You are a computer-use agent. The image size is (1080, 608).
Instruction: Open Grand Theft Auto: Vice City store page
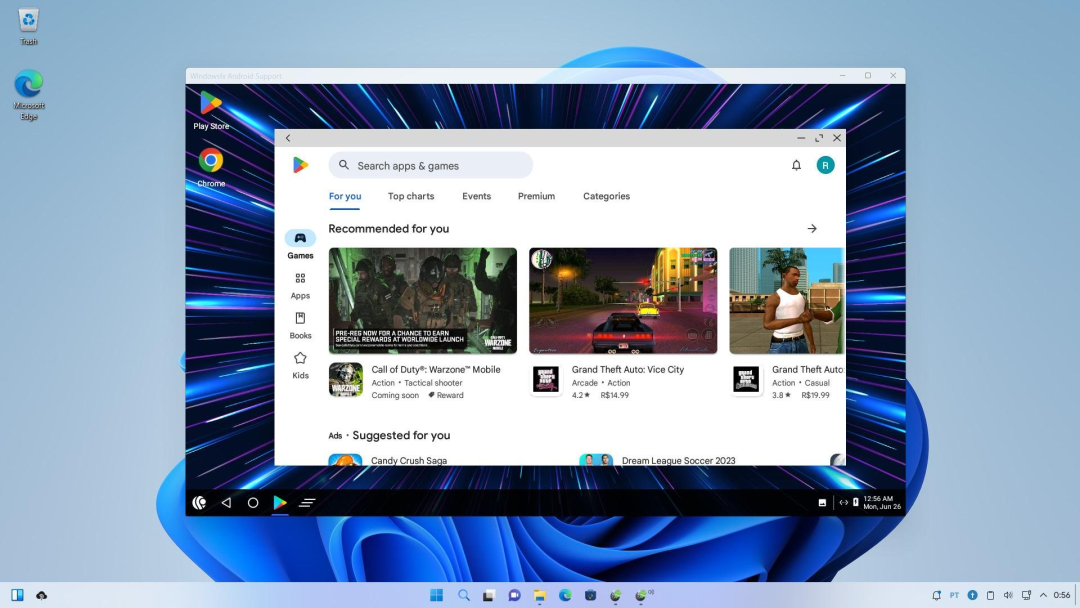coord(622,300)
